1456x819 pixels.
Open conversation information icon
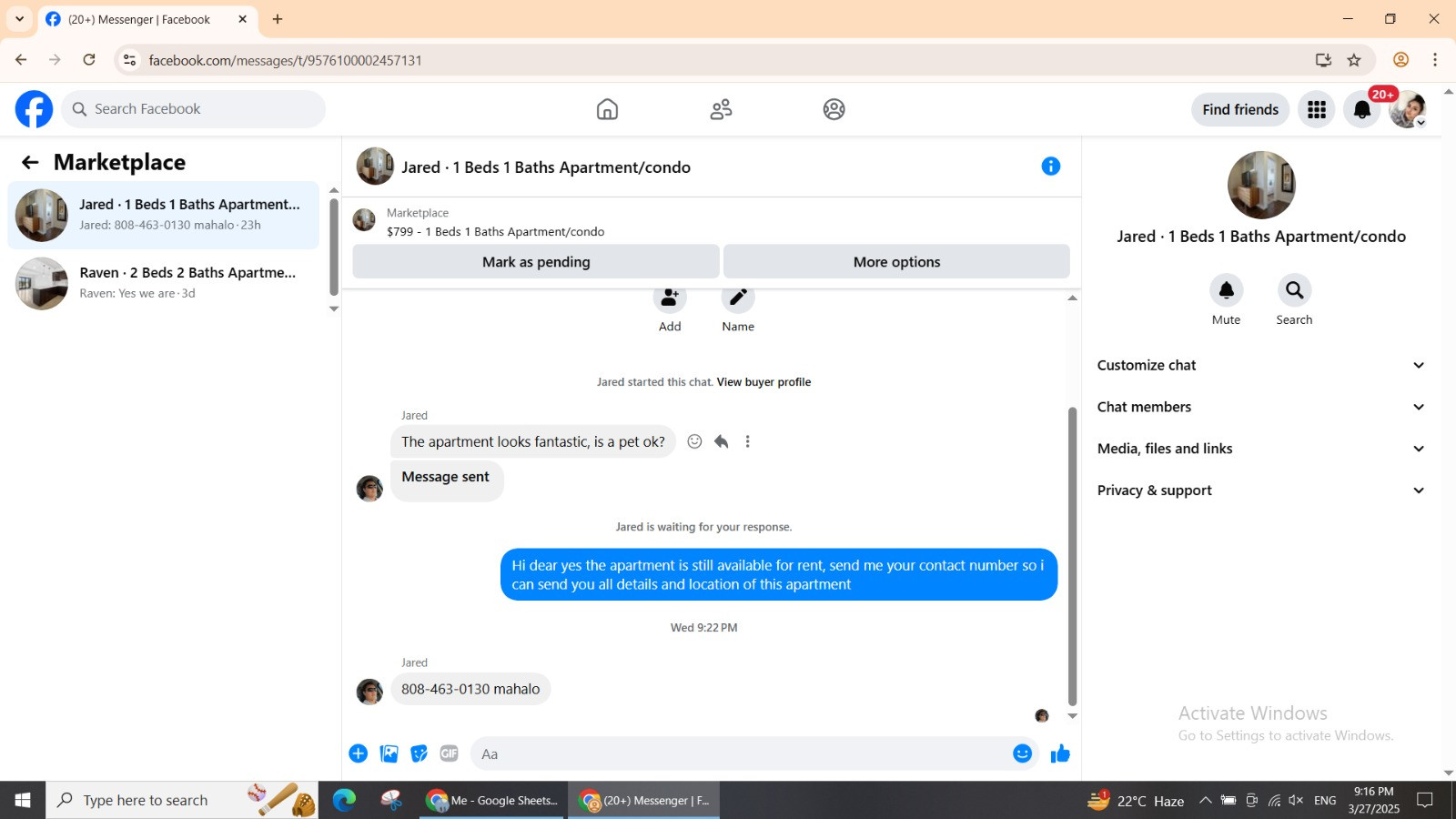[1051, 167]
